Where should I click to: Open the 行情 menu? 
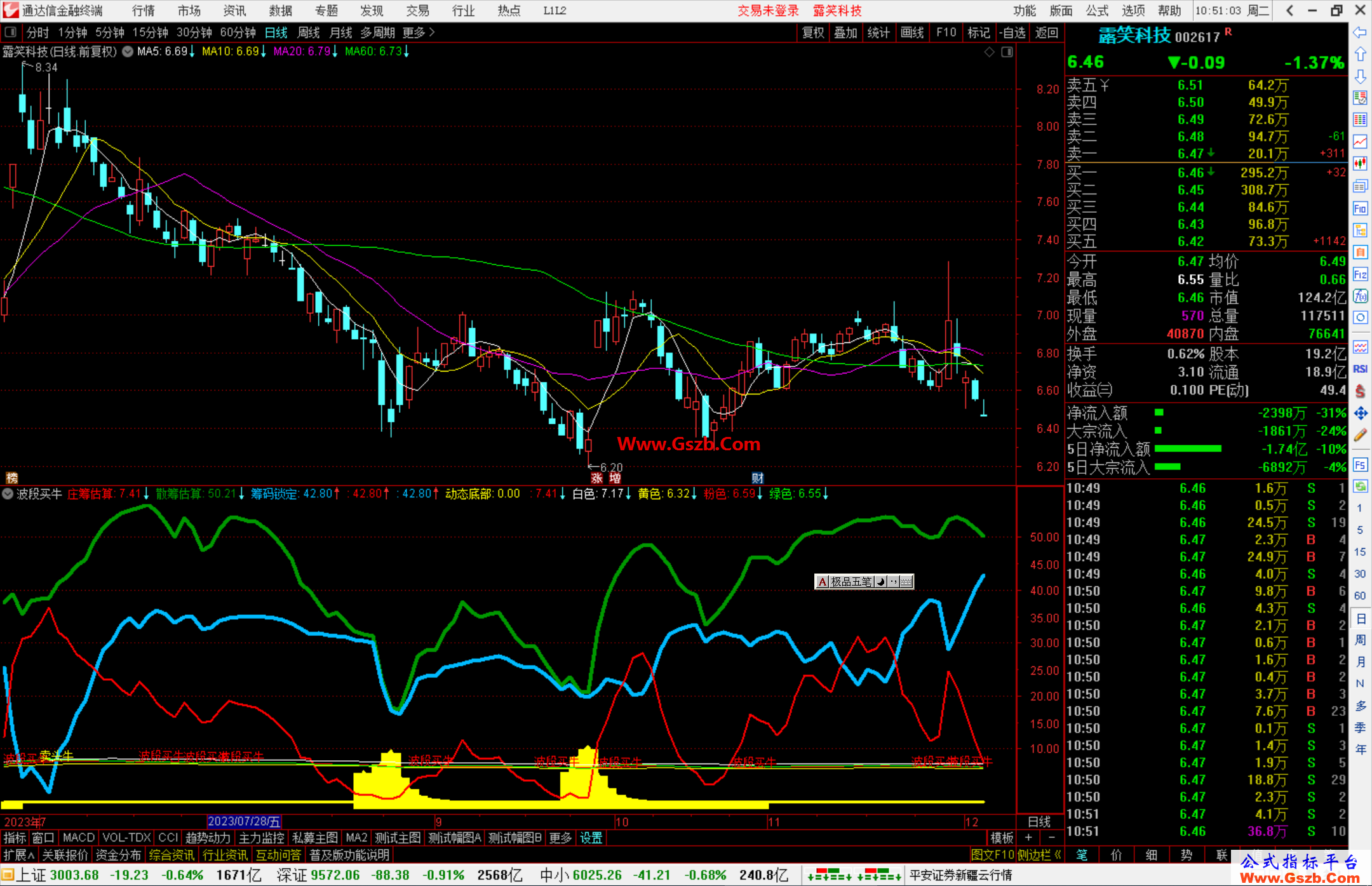point(144,11)
